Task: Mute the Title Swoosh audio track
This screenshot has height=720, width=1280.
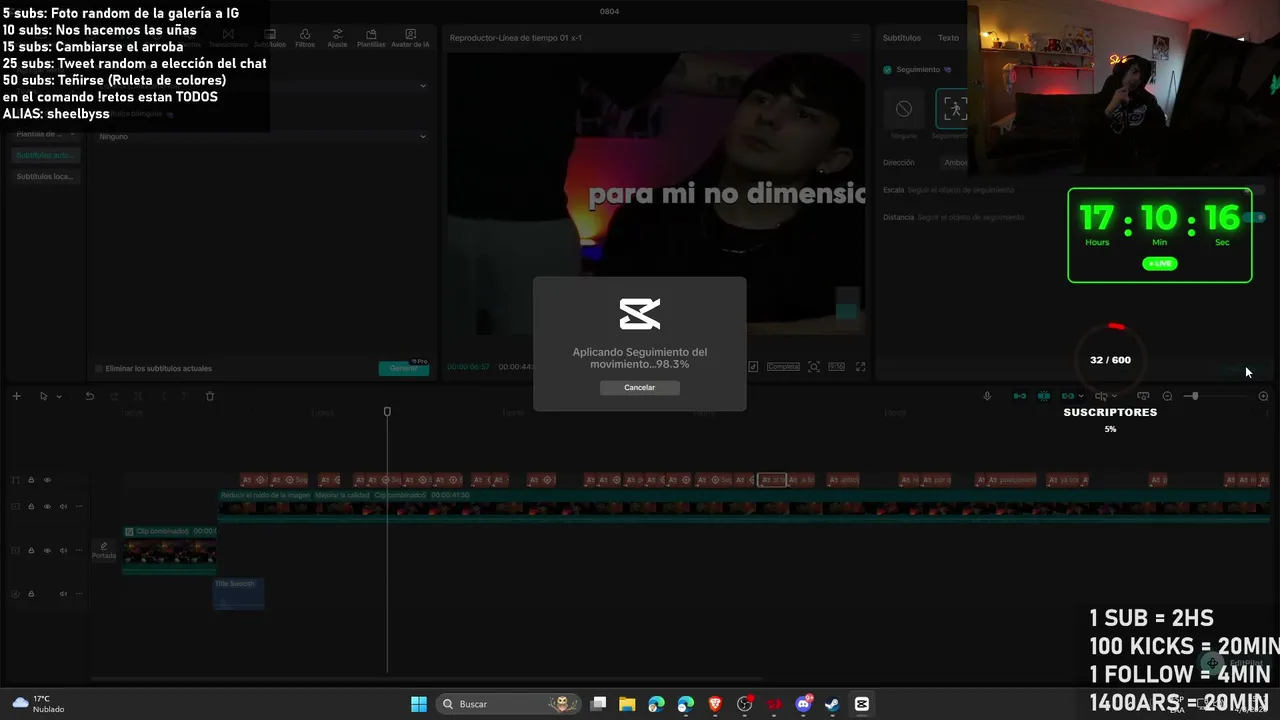Action: coord(63,594)
